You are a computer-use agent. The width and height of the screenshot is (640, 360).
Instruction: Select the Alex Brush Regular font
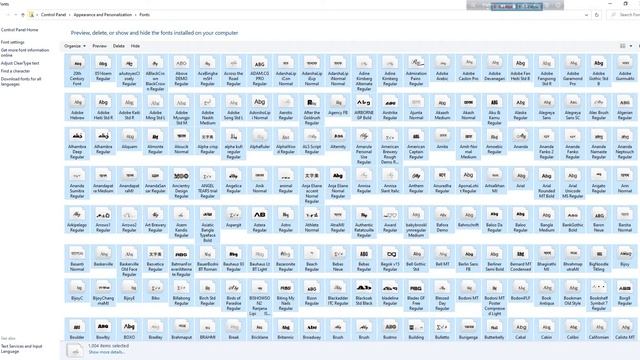(599, 108)
